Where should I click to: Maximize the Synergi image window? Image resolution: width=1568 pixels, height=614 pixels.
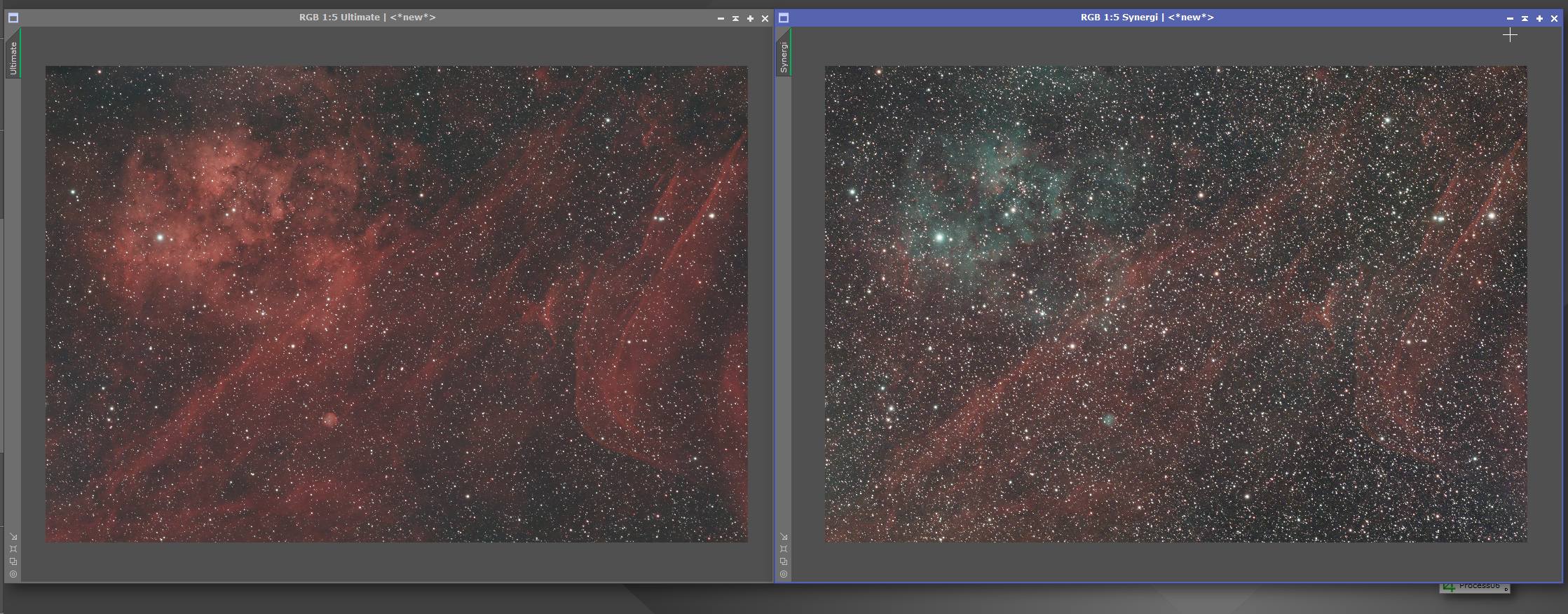coord(1539,18)
